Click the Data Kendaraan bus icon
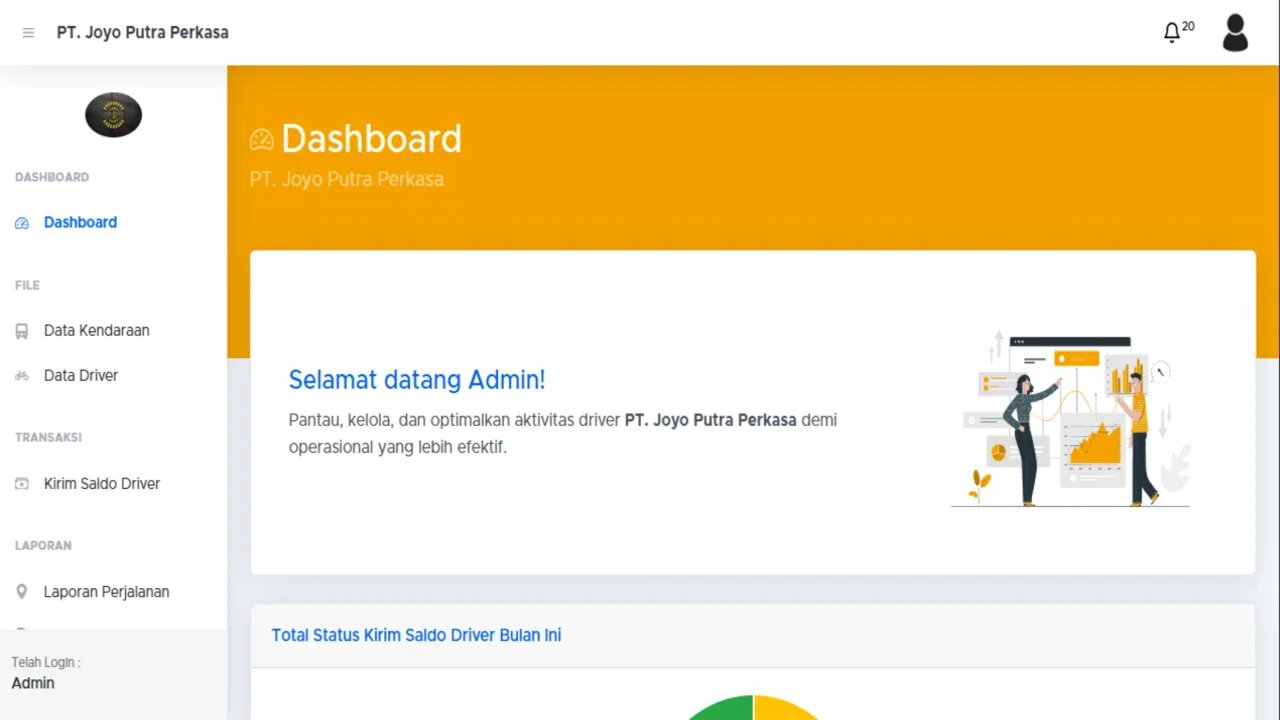Screen dimensions: 1280x720 [22, 331]
